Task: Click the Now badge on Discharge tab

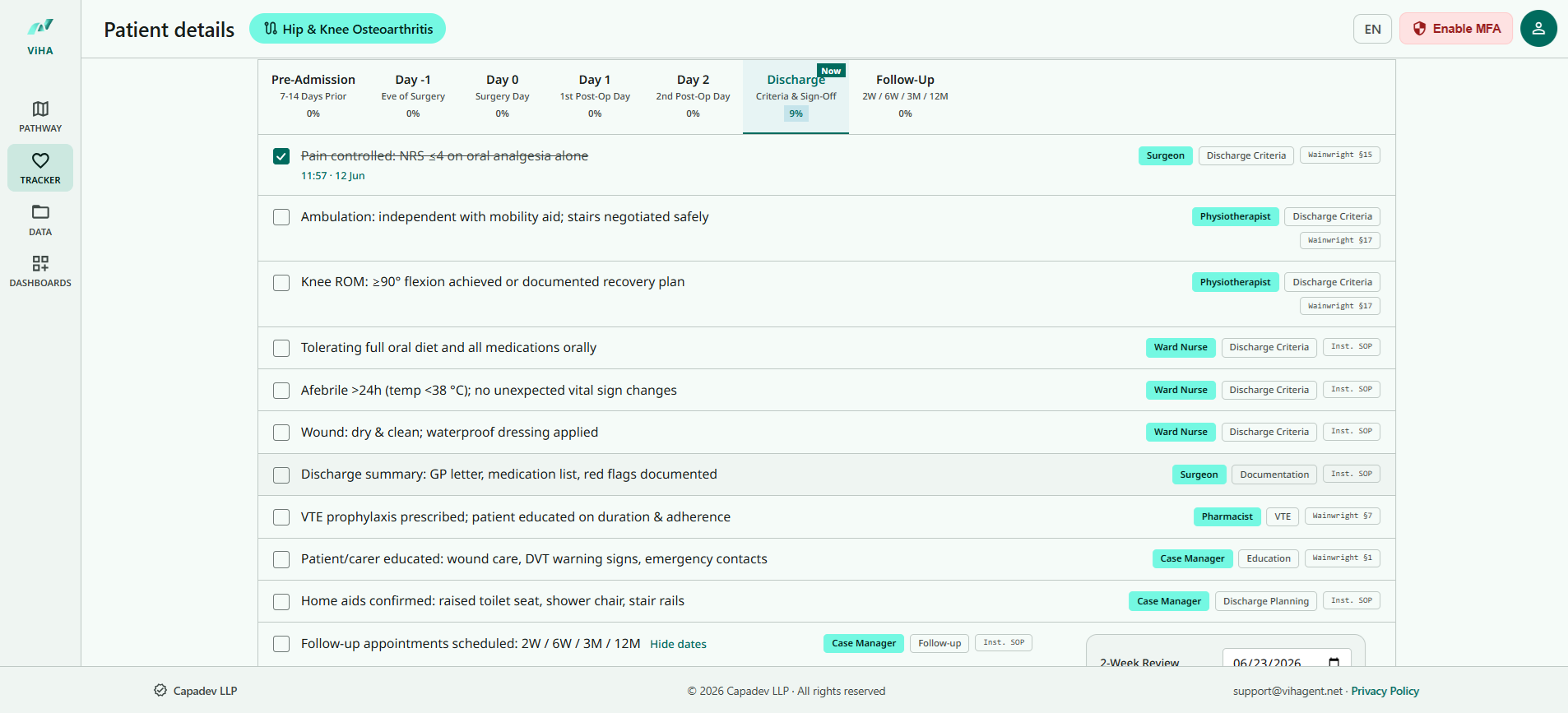Action: click(831, 71)
